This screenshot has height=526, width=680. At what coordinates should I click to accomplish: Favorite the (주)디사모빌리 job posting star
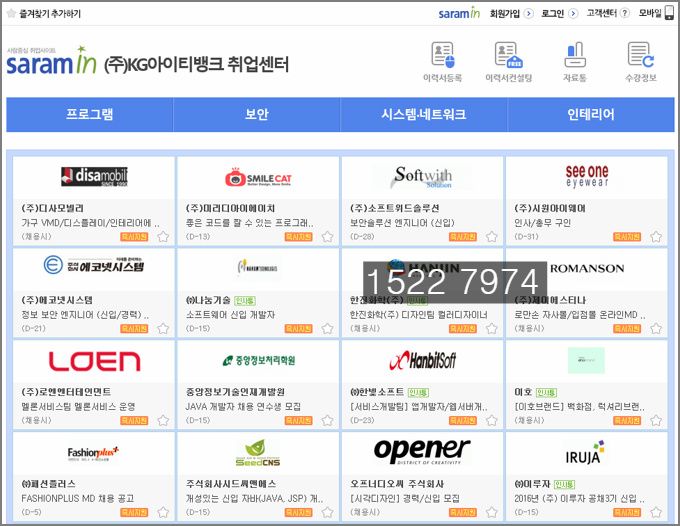click(x=163, y=237)
